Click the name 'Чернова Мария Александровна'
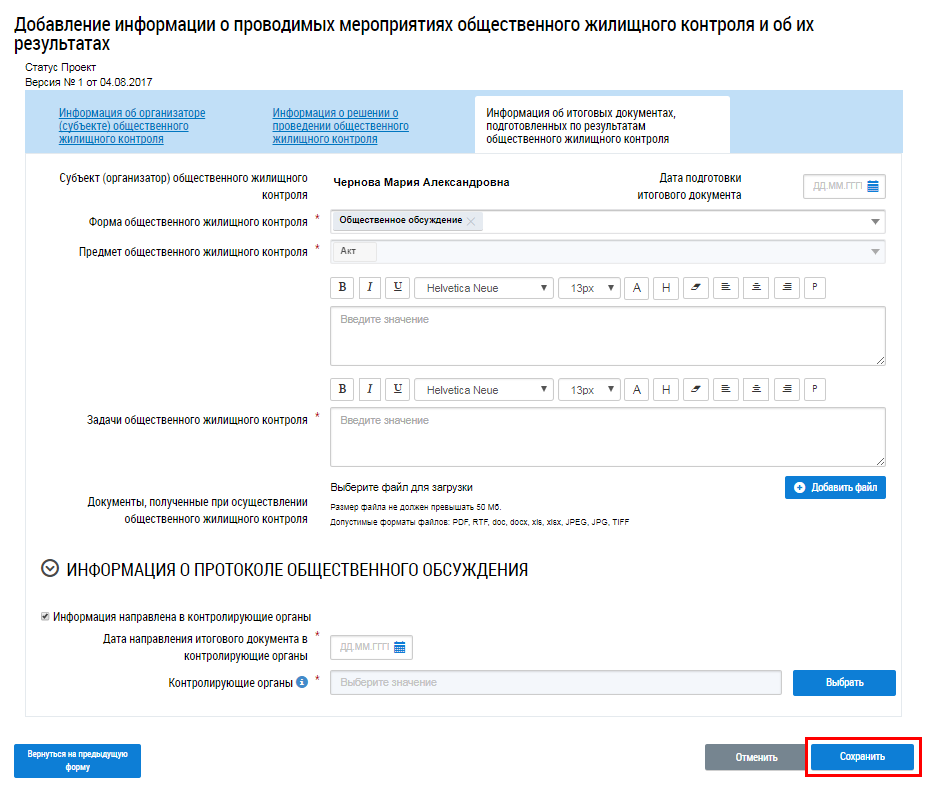Image resolution: width=932 pixels, height=789 pixels. click(421, 183)
